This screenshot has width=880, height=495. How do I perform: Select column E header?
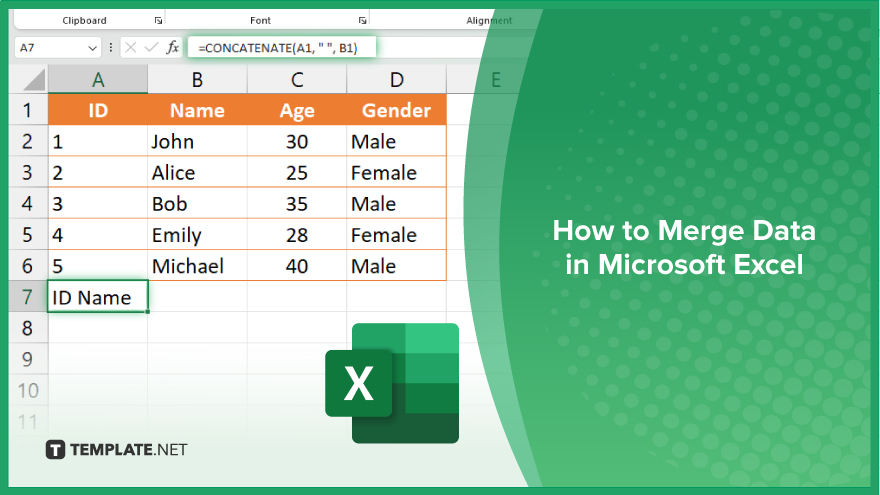[x=496, y=79]
